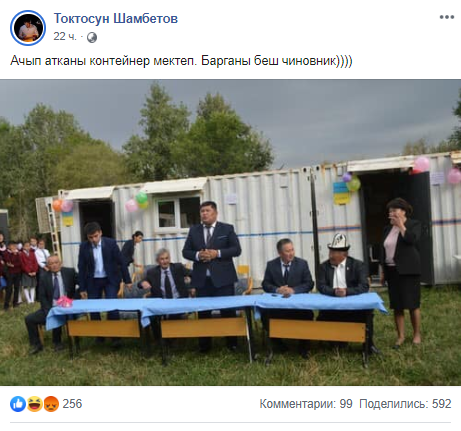Select the orange Angry reaction icon
This screenshot has height=431, width=461.
tap(51, 404)
